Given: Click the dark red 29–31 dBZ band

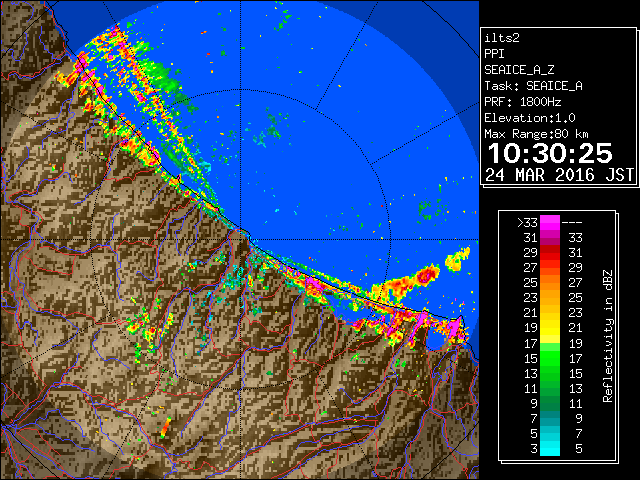Looking at the screenshot, I should 550,253.
